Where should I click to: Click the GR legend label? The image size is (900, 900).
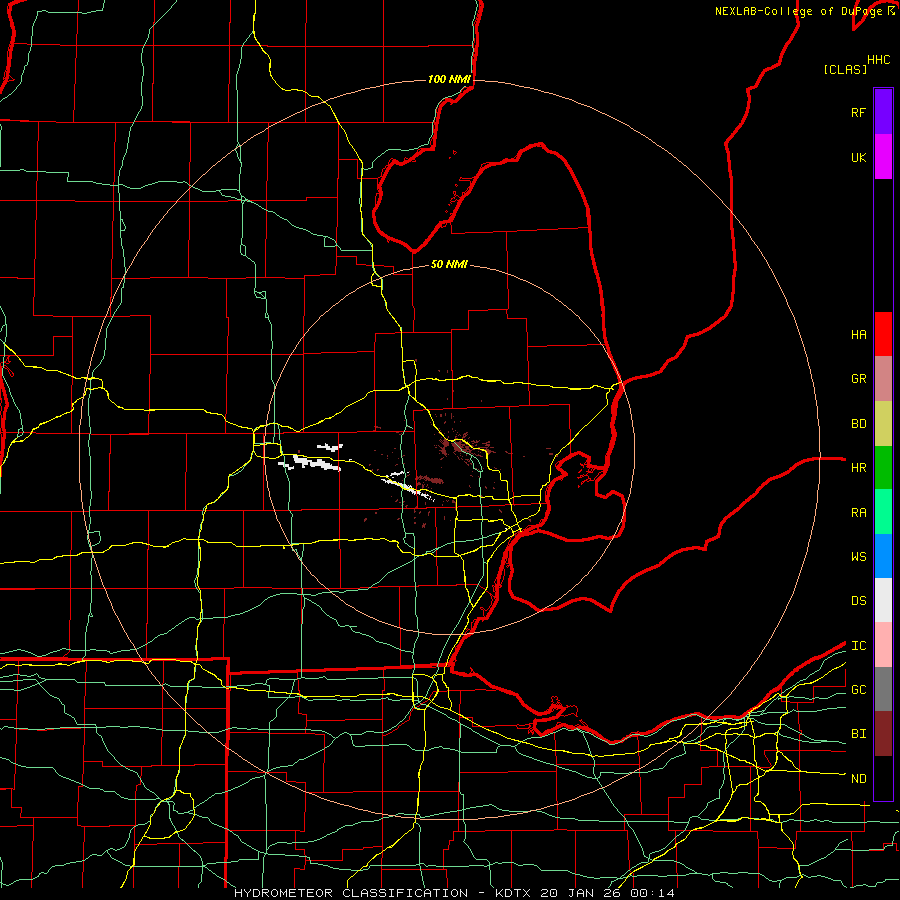point(858,379)
